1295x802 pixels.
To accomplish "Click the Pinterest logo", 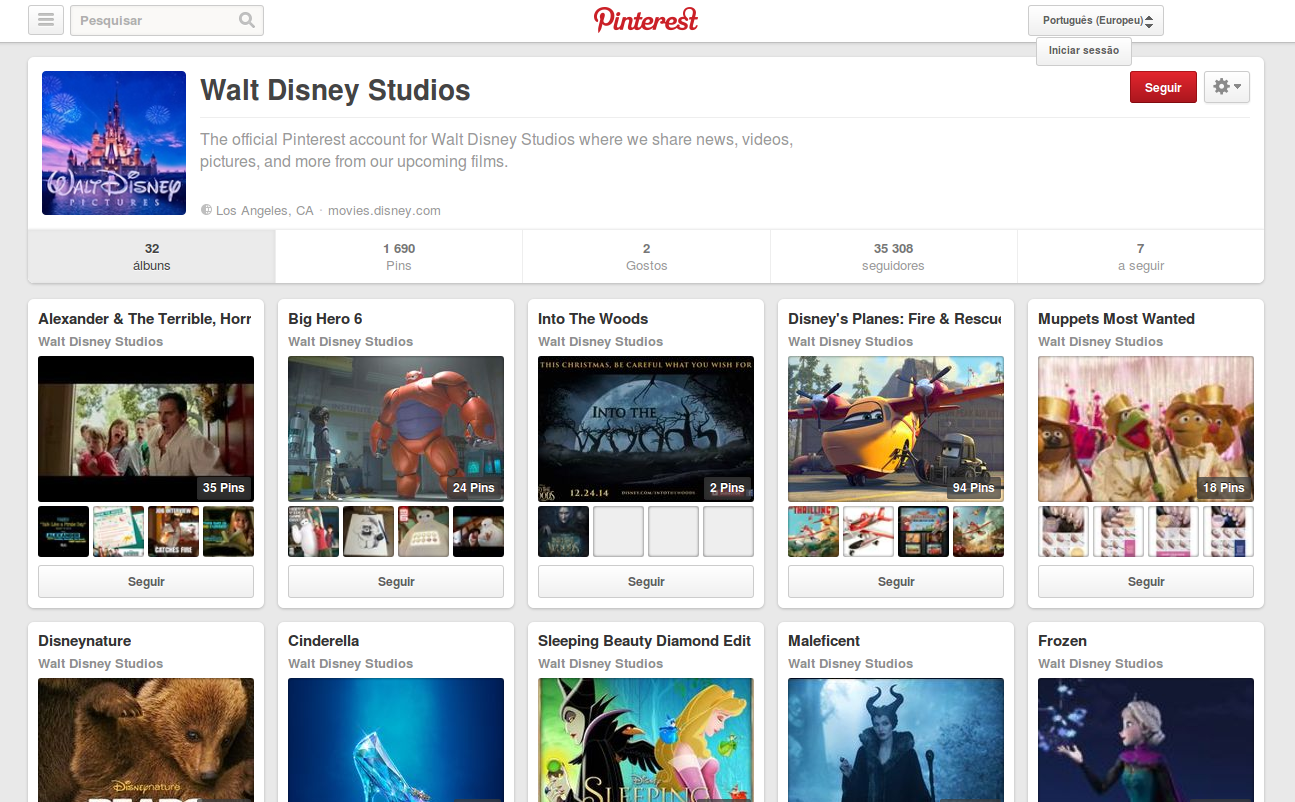I will (646, 20).
